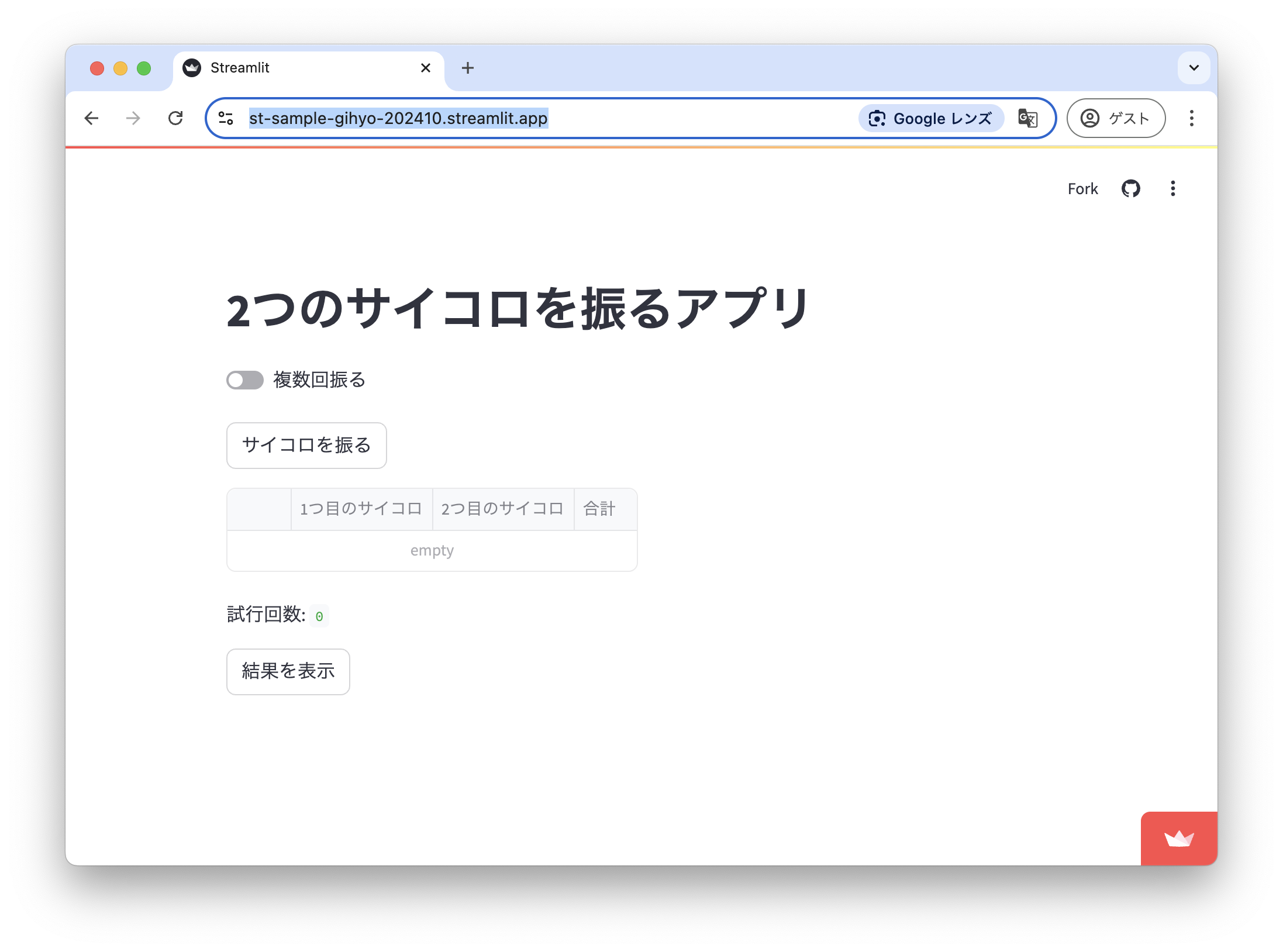The width and height of the screenshot is (1283, 952).
Task: Click the 1つ目のサイコロ column header
Action: [361, 509]
